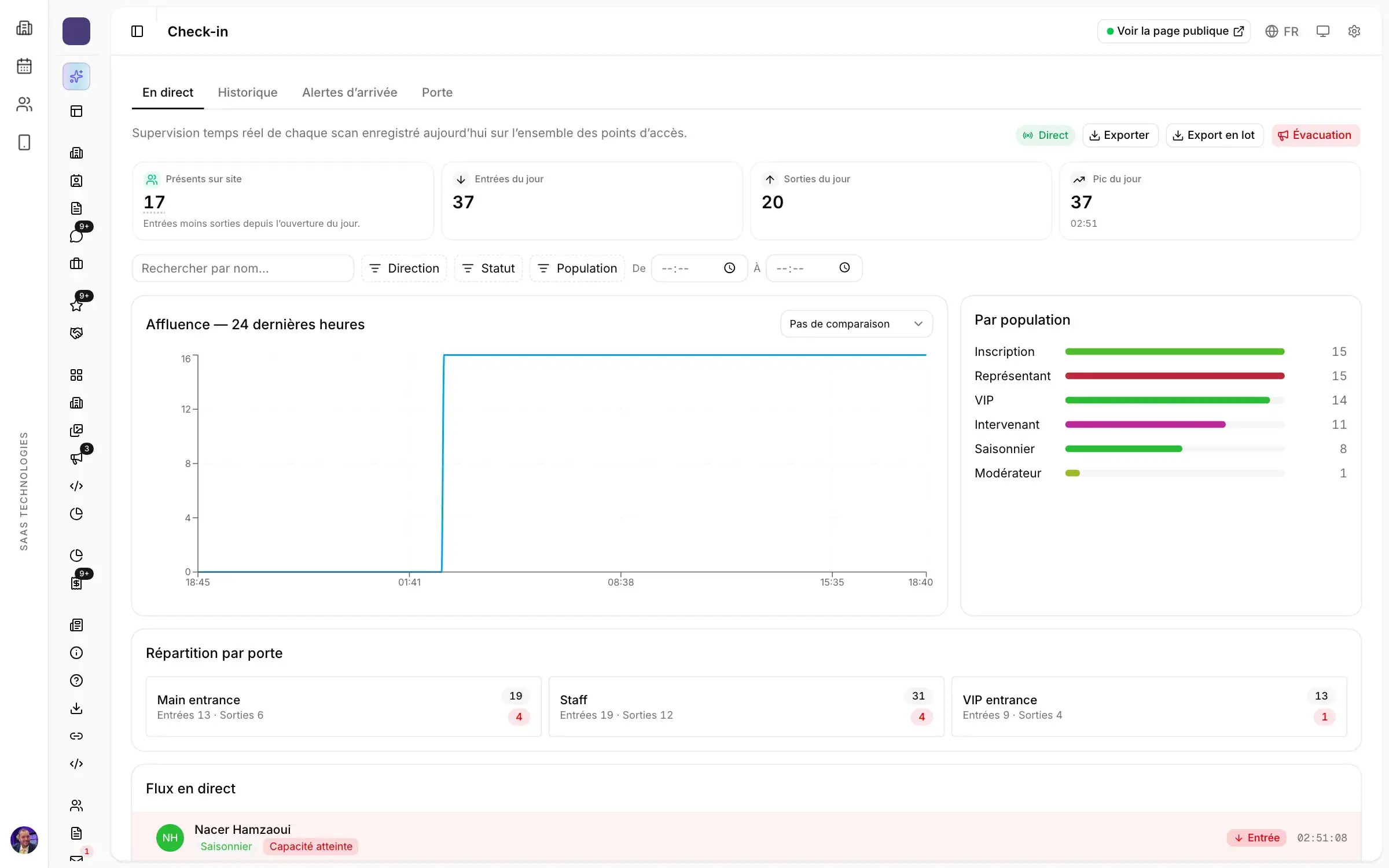
Task: Open the four-squares grid icon in the sidebar
Action: click(x=76, y=374)
